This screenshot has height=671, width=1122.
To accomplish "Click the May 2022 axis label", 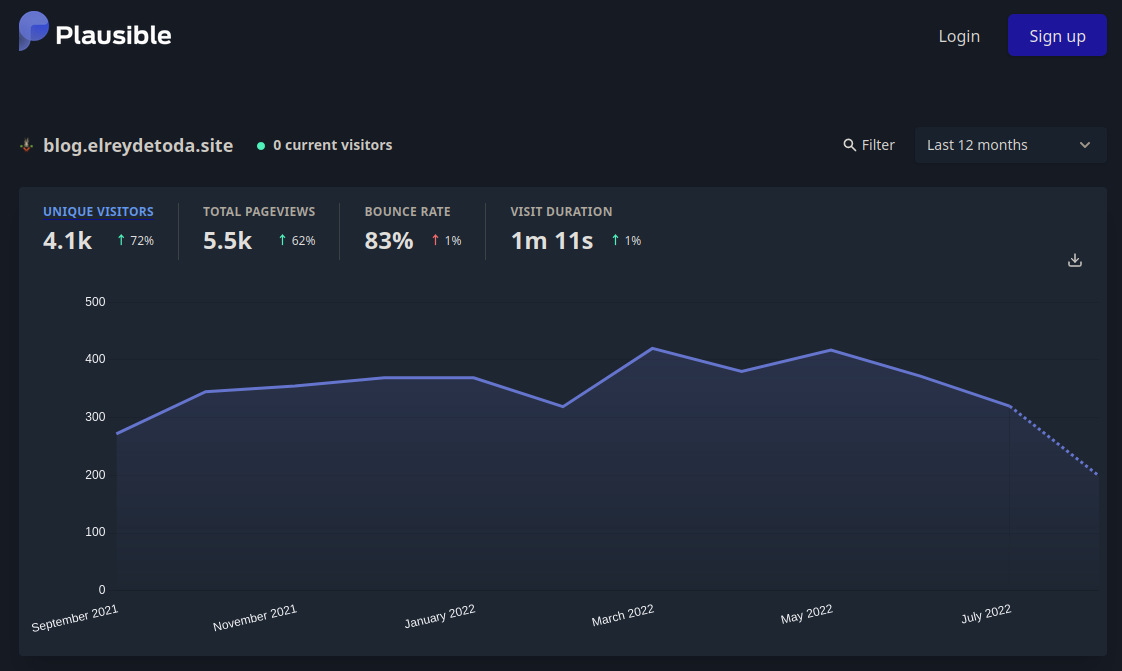I will pyautogui.click(x=806, y=614).
